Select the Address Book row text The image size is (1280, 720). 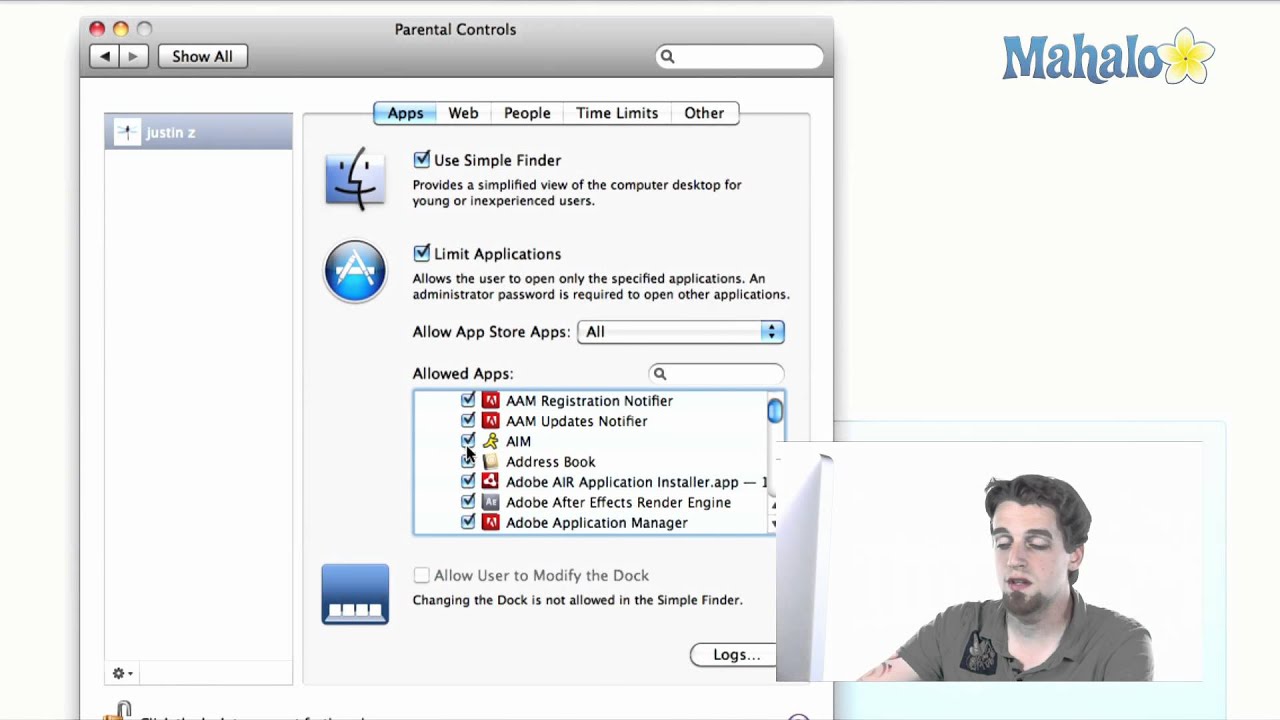[550, 462]
